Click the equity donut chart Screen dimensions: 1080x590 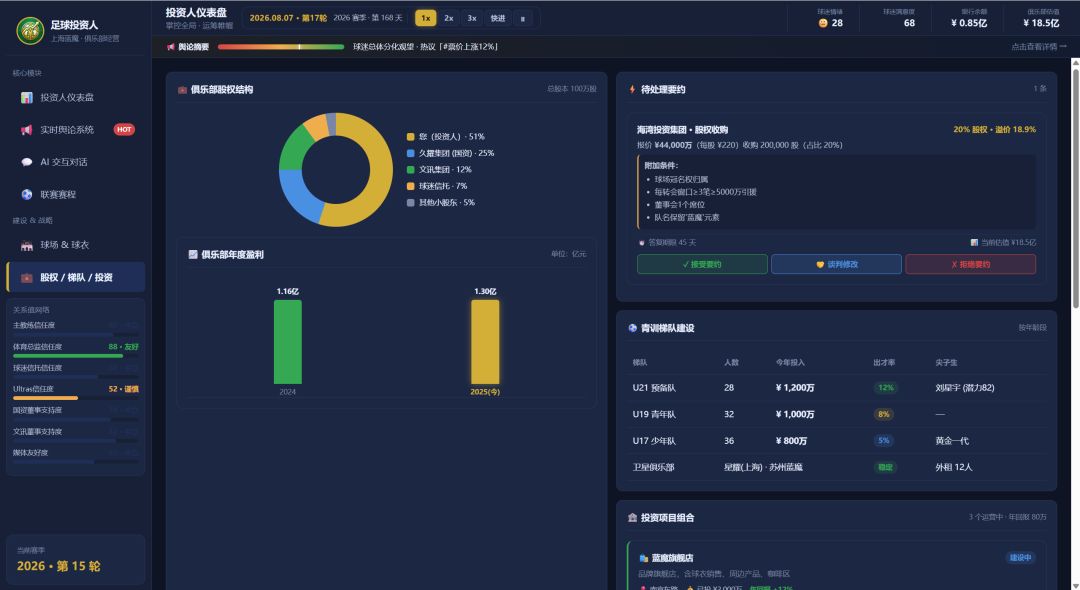[335, 170]
